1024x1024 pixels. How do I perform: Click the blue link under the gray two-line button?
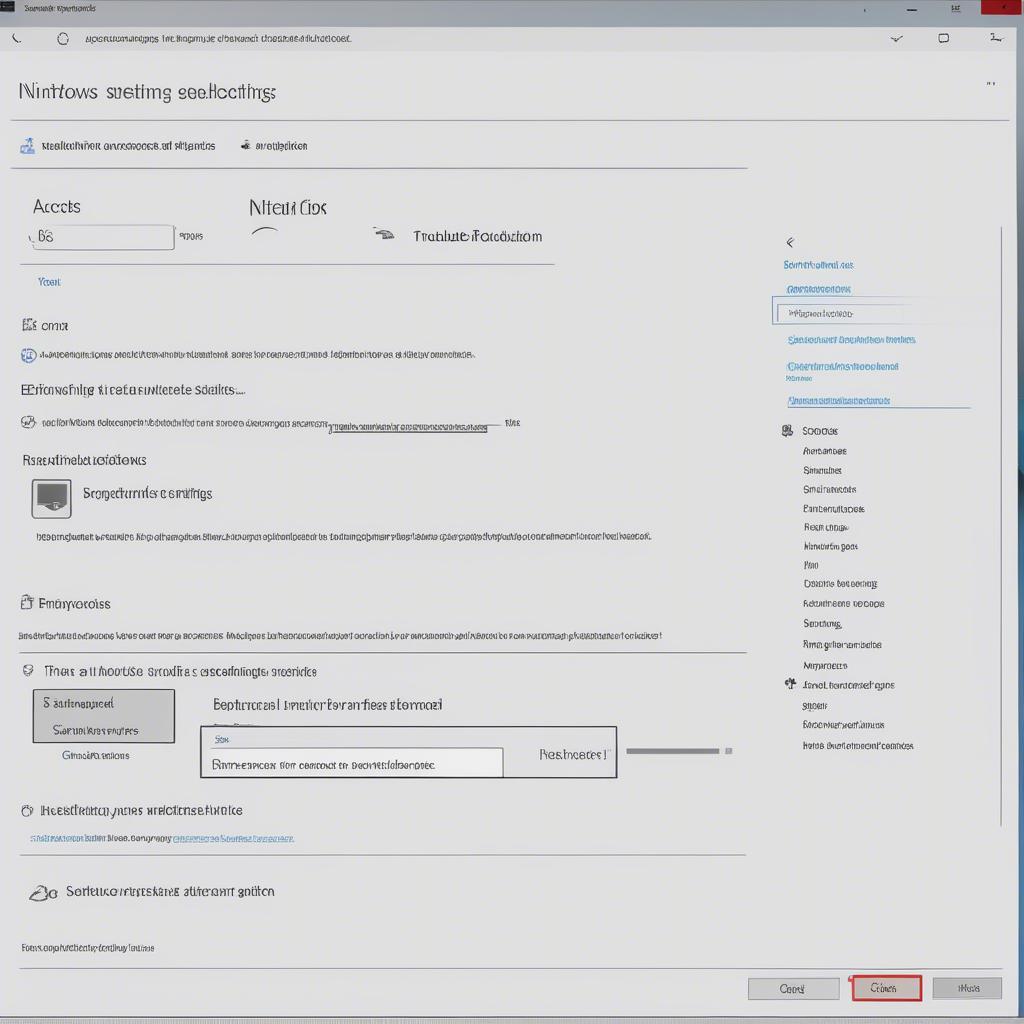tap(96, 756)
